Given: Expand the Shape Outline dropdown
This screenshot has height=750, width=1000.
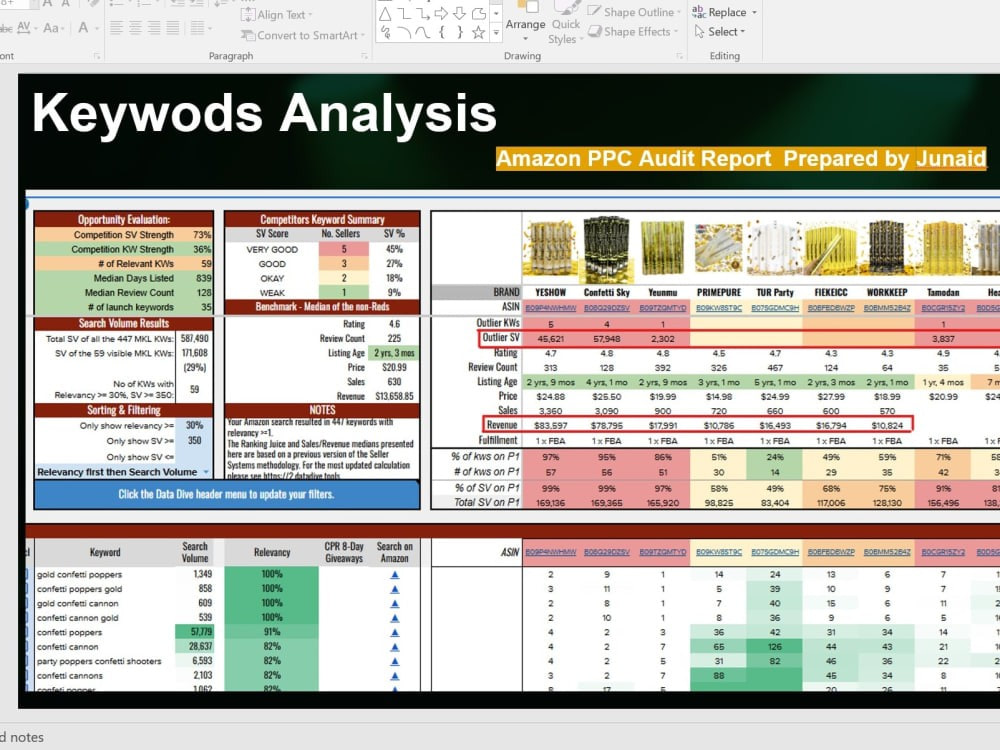Looking at the screenshot, I should coord(679,12).
